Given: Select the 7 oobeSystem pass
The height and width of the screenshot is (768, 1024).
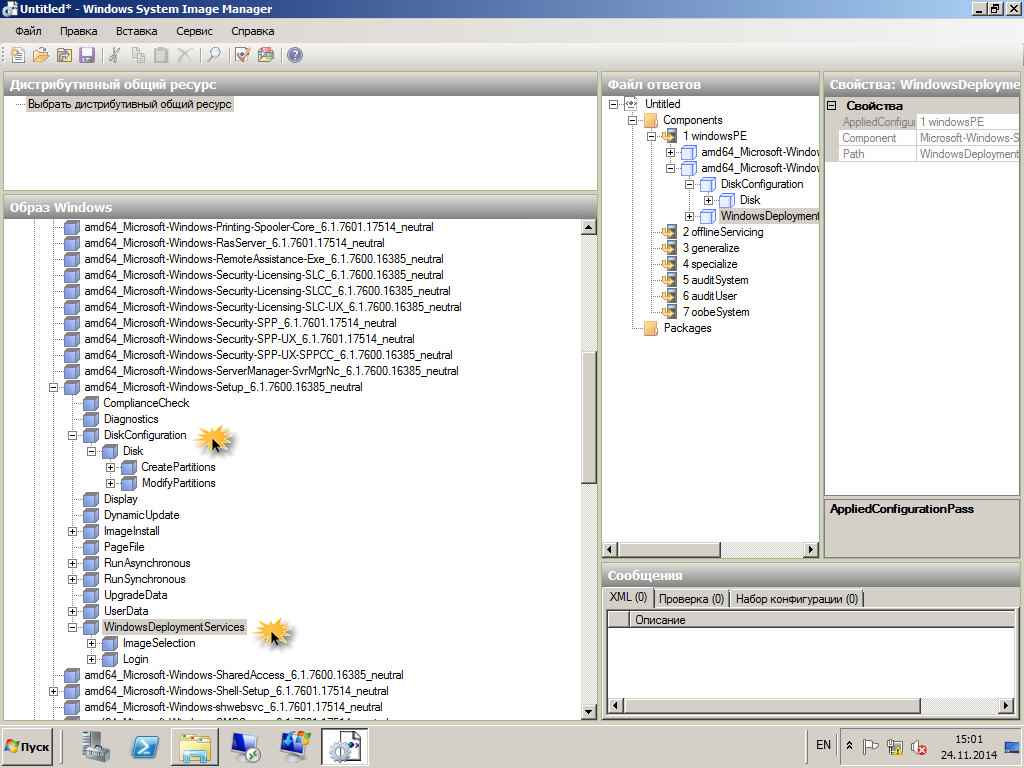Looking at the screenshot, I should point(716,312).
